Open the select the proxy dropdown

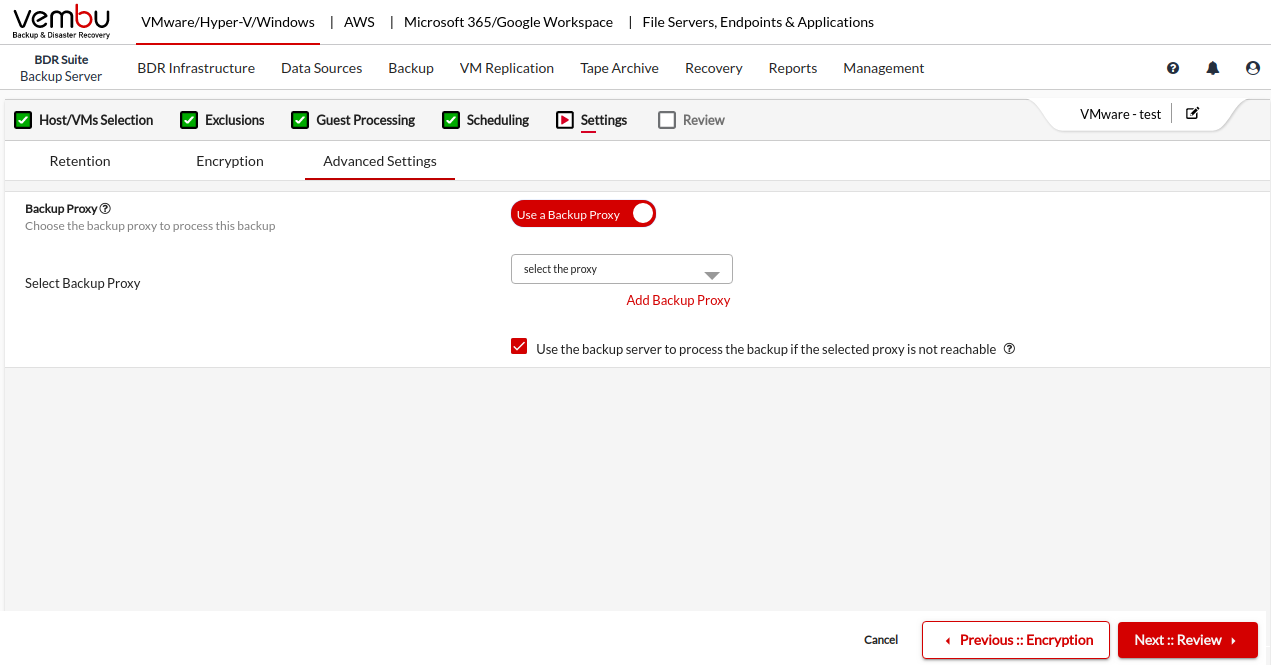coord(621,269)
